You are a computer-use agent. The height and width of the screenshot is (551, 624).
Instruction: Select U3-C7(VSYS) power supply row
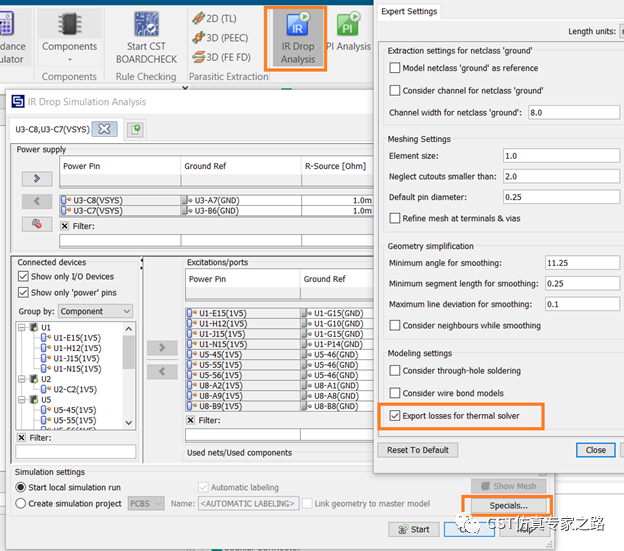(x=217, y=210)
